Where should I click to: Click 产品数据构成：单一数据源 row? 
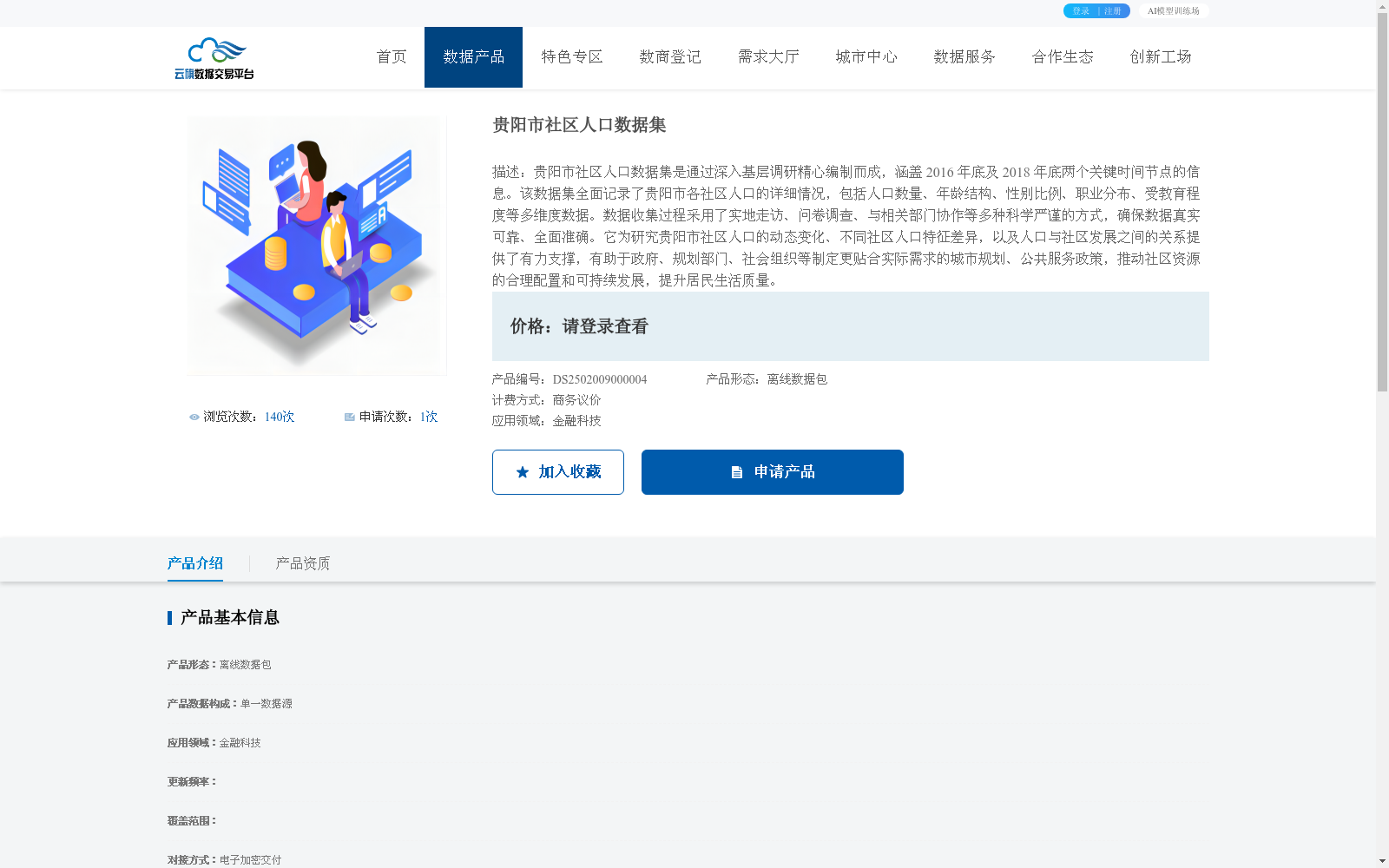click(230, 704)
